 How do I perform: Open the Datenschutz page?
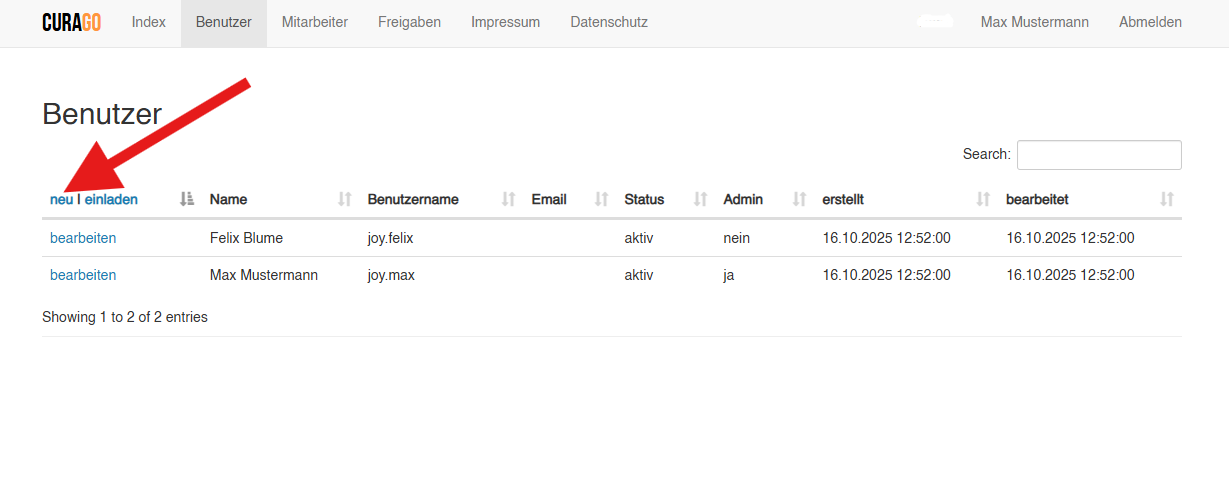point(608,22)
